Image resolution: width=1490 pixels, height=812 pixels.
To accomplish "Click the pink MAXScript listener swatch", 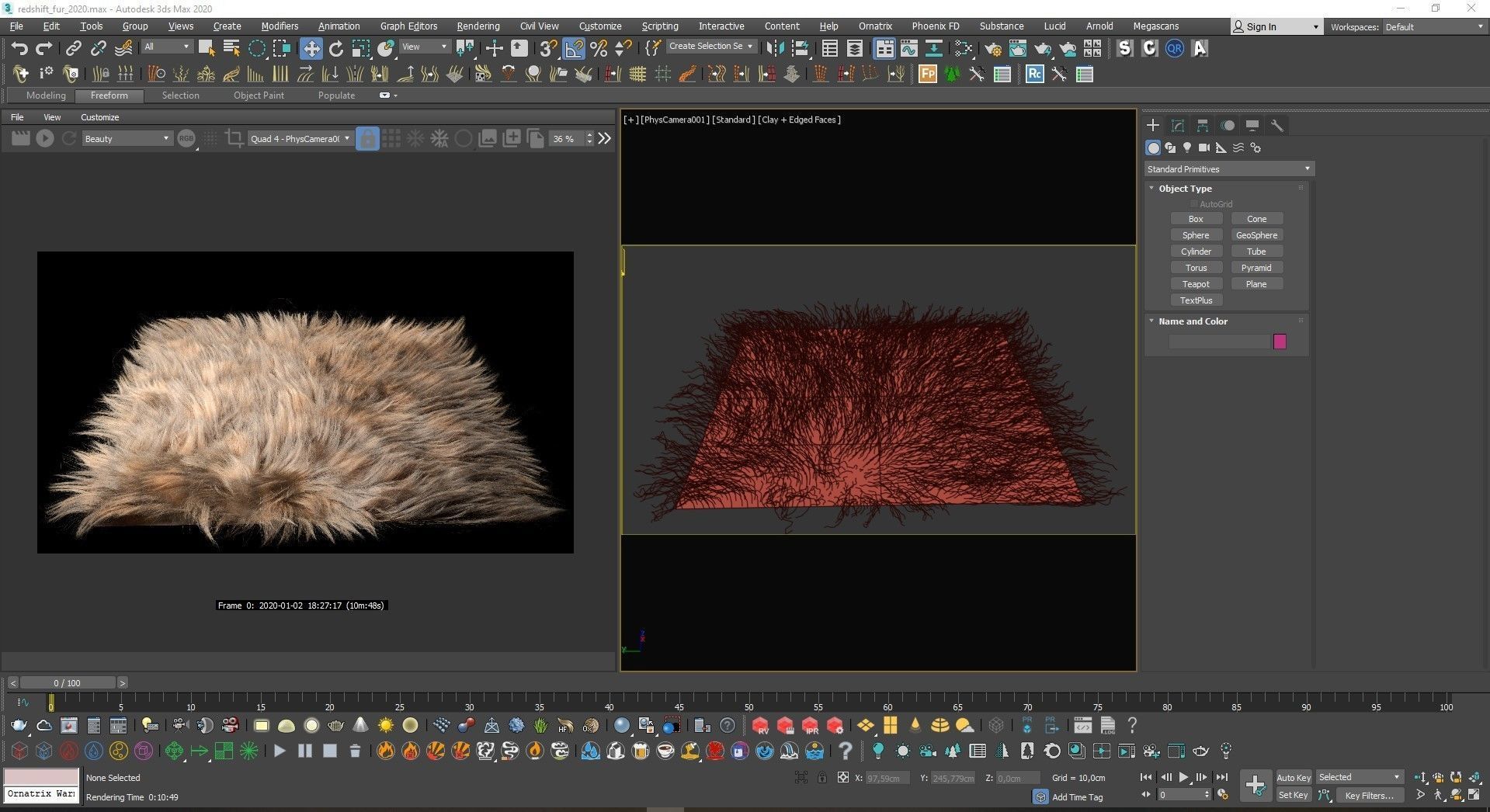I will 41,776.
